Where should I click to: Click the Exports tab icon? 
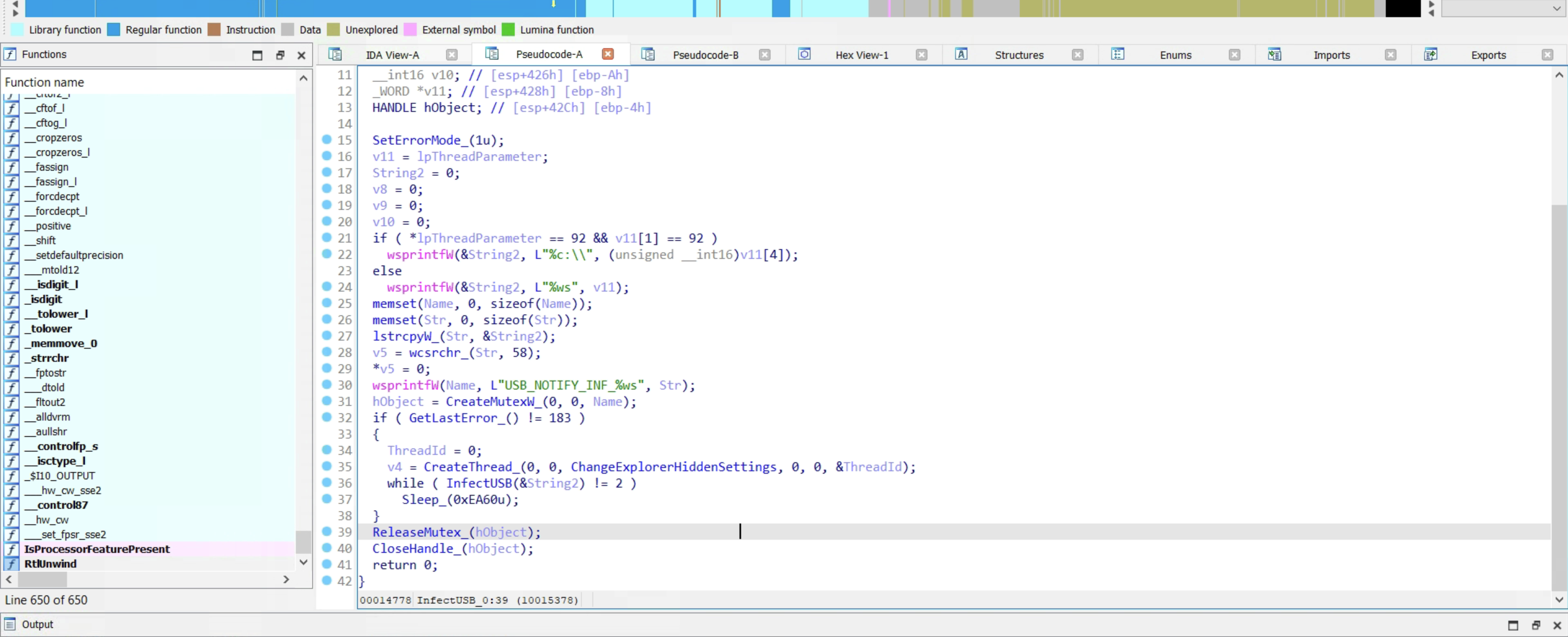[x=1430, y=54]
